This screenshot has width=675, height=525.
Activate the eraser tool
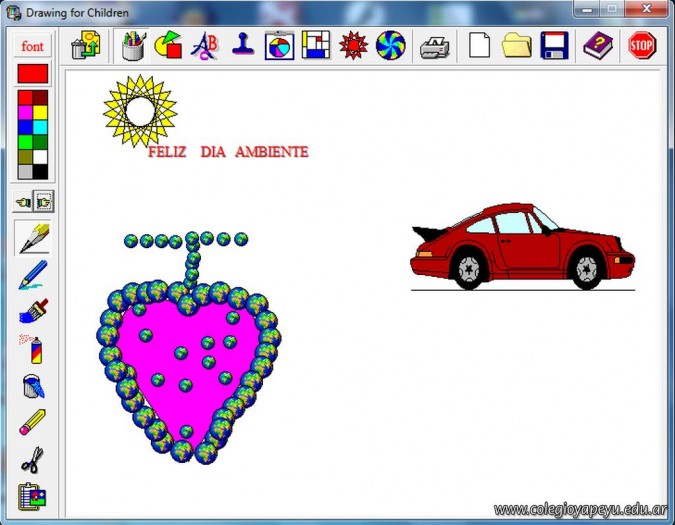point(33,422)
